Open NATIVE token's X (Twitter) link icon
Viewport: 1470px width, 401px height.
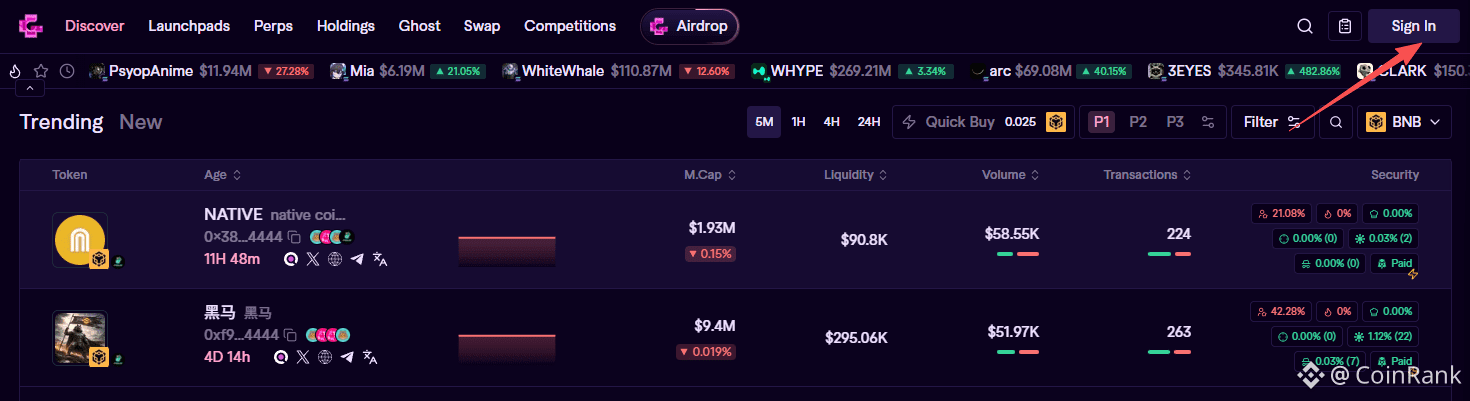point(313,259)
